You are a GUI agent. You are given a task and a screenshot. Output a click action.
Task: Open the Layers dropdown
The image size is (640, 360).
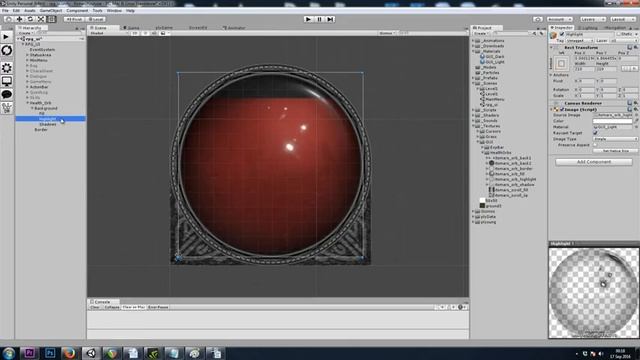click(x=593, y=19)
